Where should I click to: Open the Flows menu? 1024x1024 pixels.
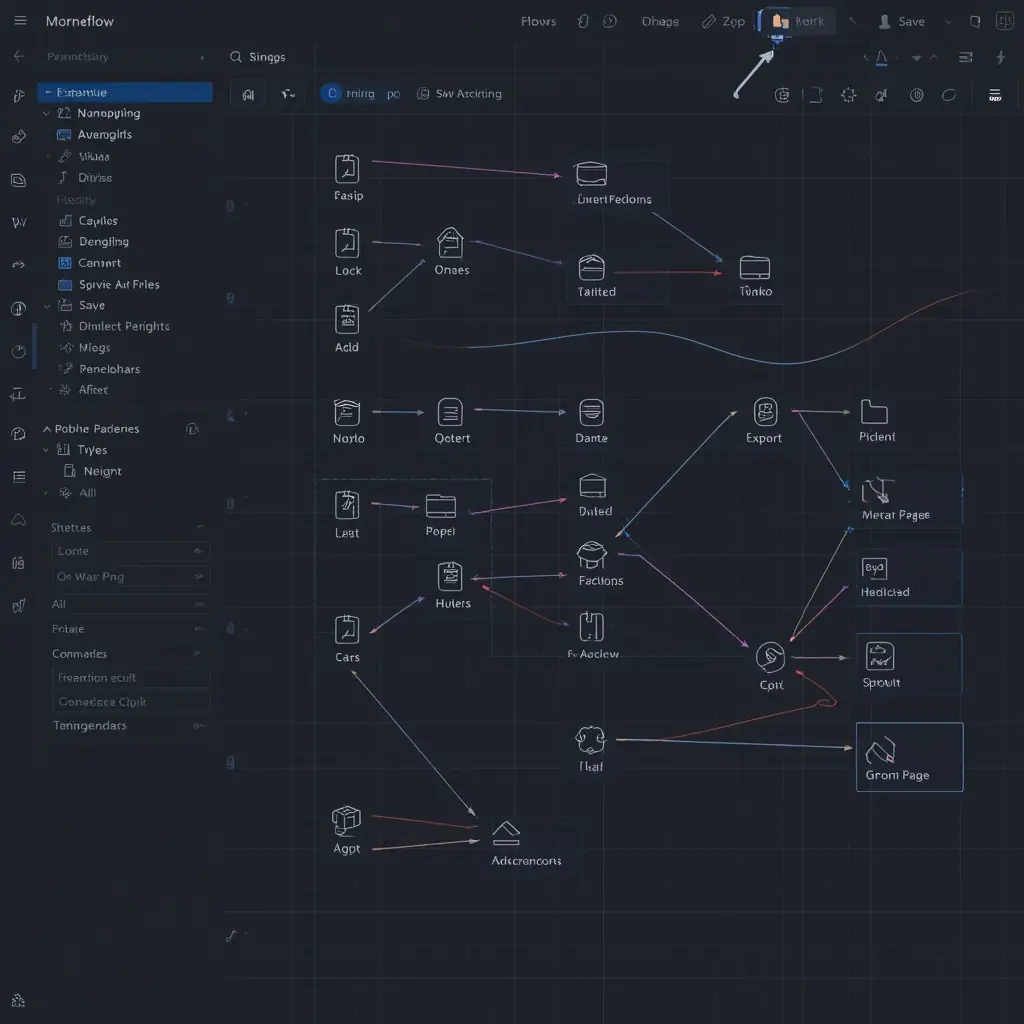point(538,21)
